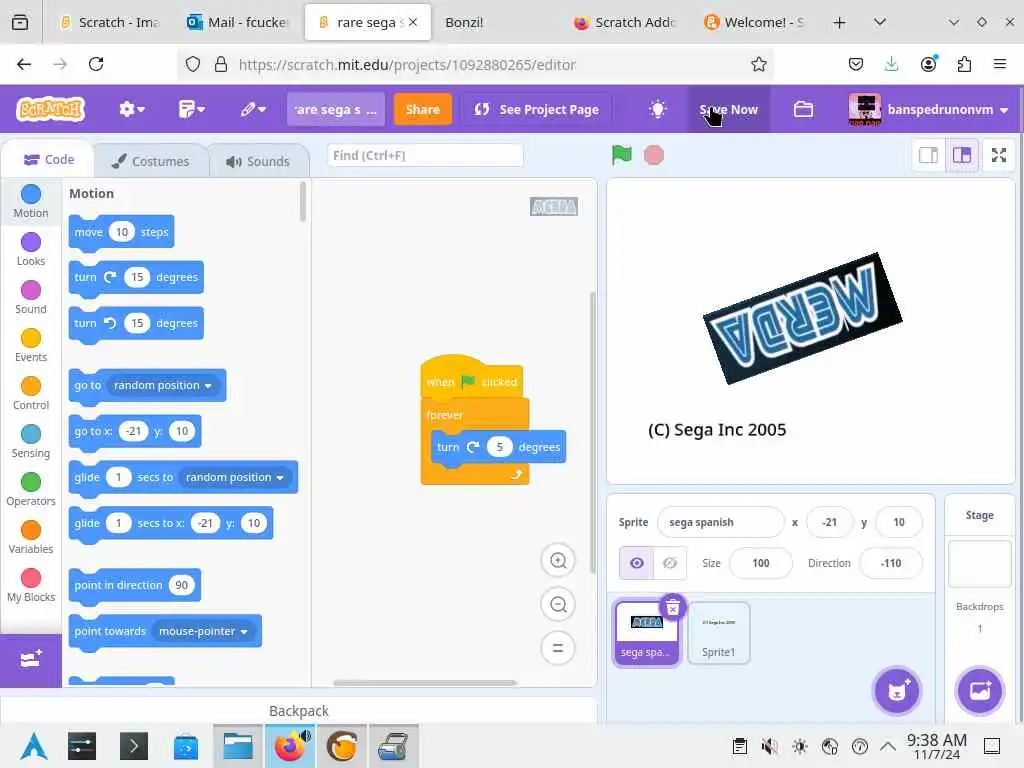Screen dimensions: 1024x768
Task: Open the settings gear menu
Action: pyautogui.click(x=131, y=109)
